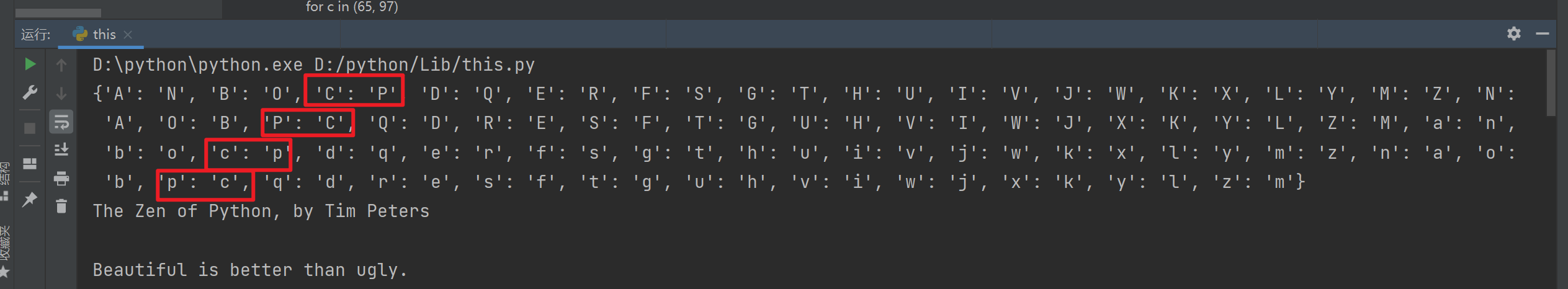This screenshot has height=289, width=1568.
Task: Click the D:/python/Lib/this.py path text
Action: pyautogui.click(x=424, y=64)
